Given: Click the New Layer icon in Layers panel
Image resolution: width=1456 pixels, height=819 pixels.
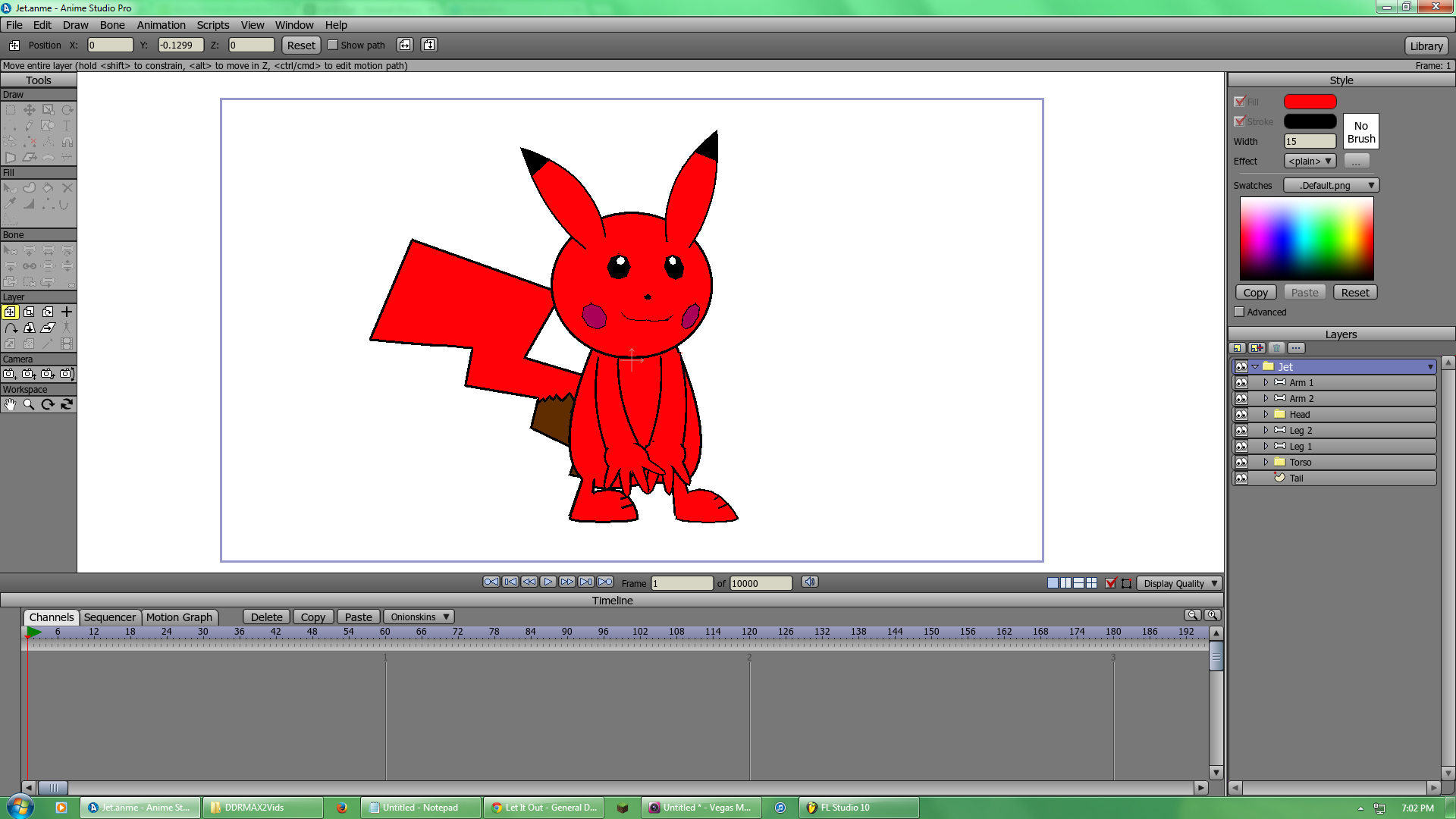Looking at the screenshot, I should click(1238, 348).
